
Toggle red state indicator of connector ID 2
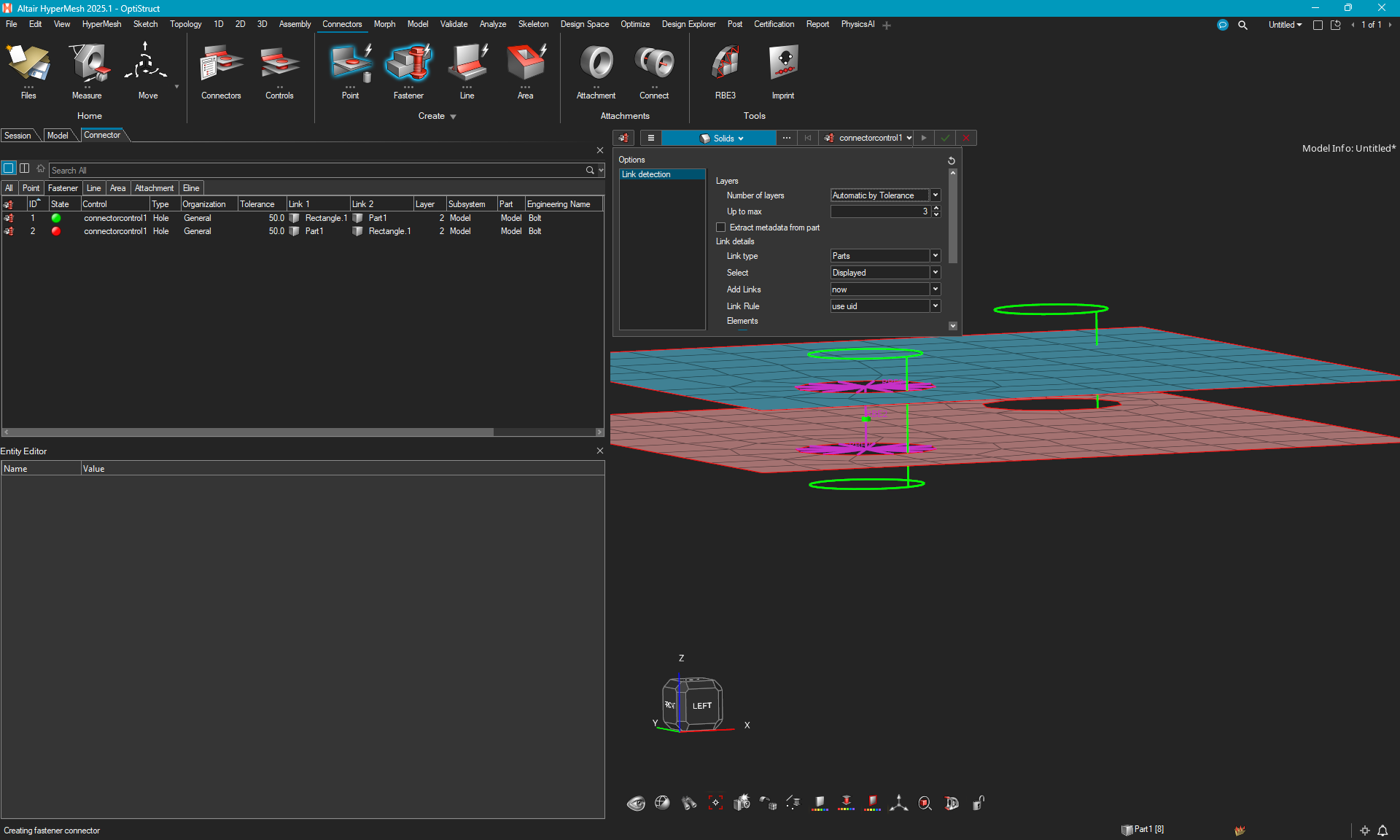tap(56, 231)
